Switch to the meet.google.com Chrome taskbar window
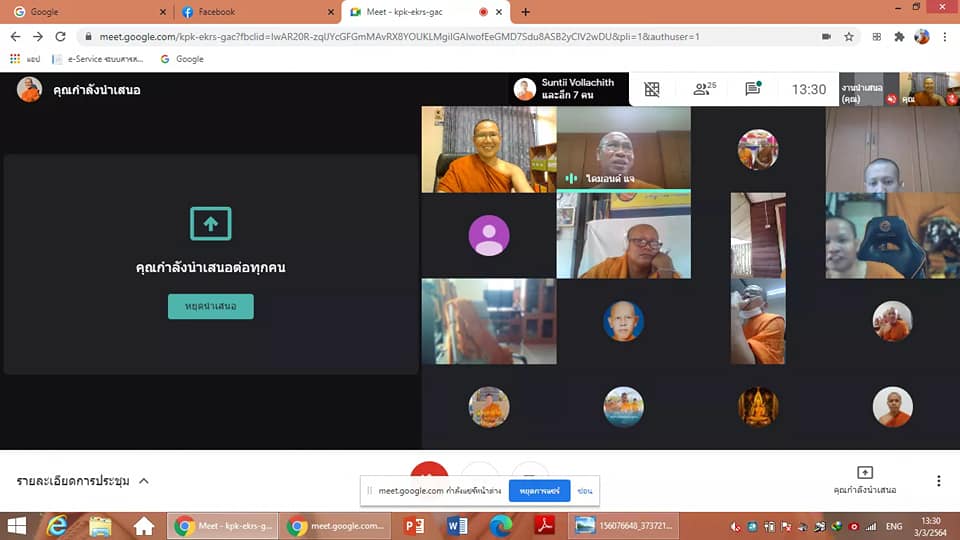Screen dimensions: 960x540 point(335,526)
